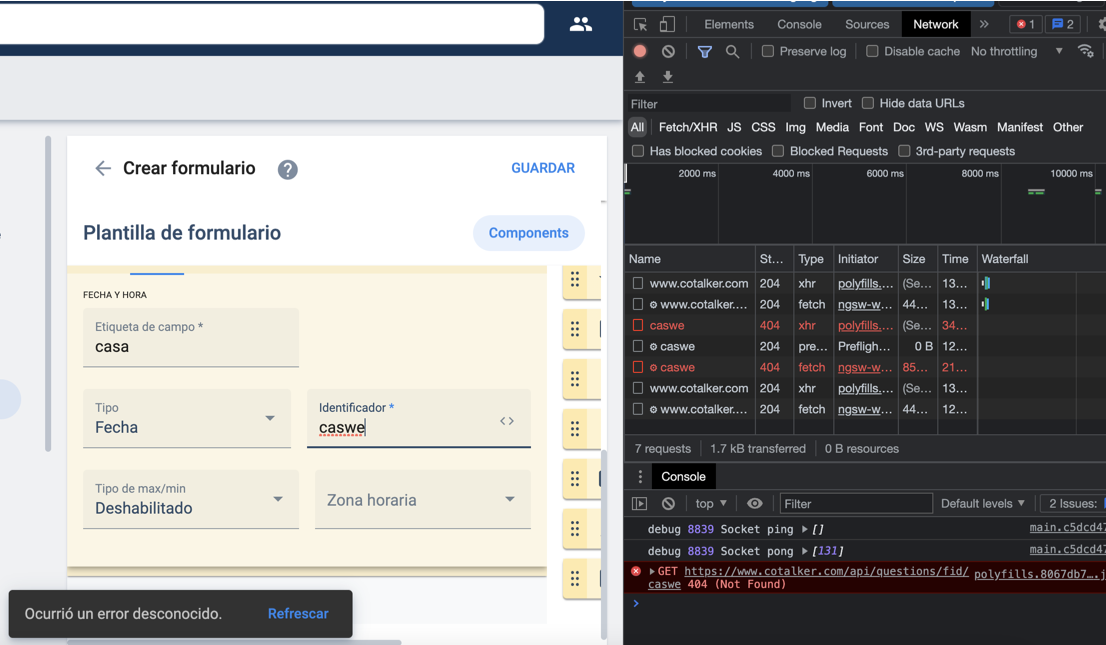Viewport: 1106px width, 645px height.
Task: Enable the Preserve log checkbox
Action: [768, 51]
